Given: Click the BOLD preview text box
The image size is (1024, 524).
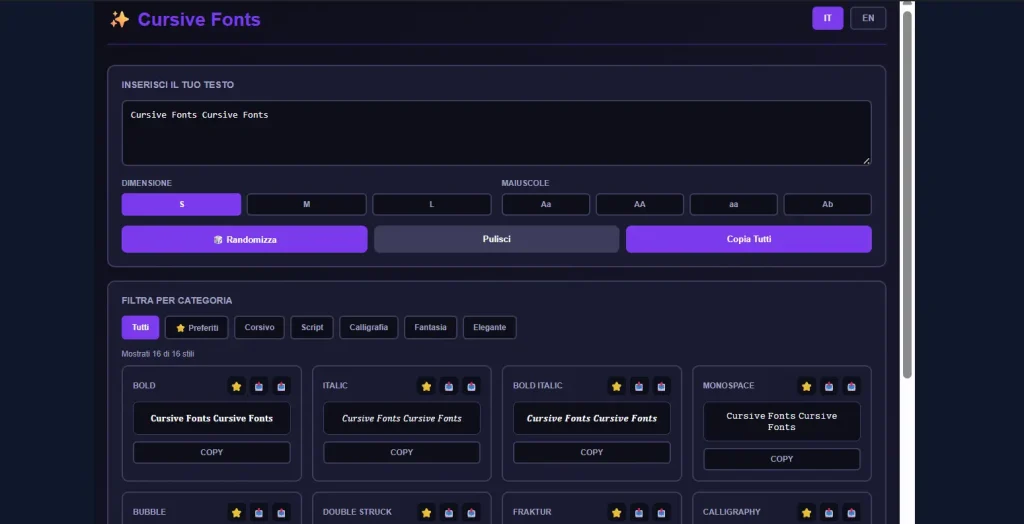Looking at the screenshot, I should pyautogui.click(x=212, y=418).
